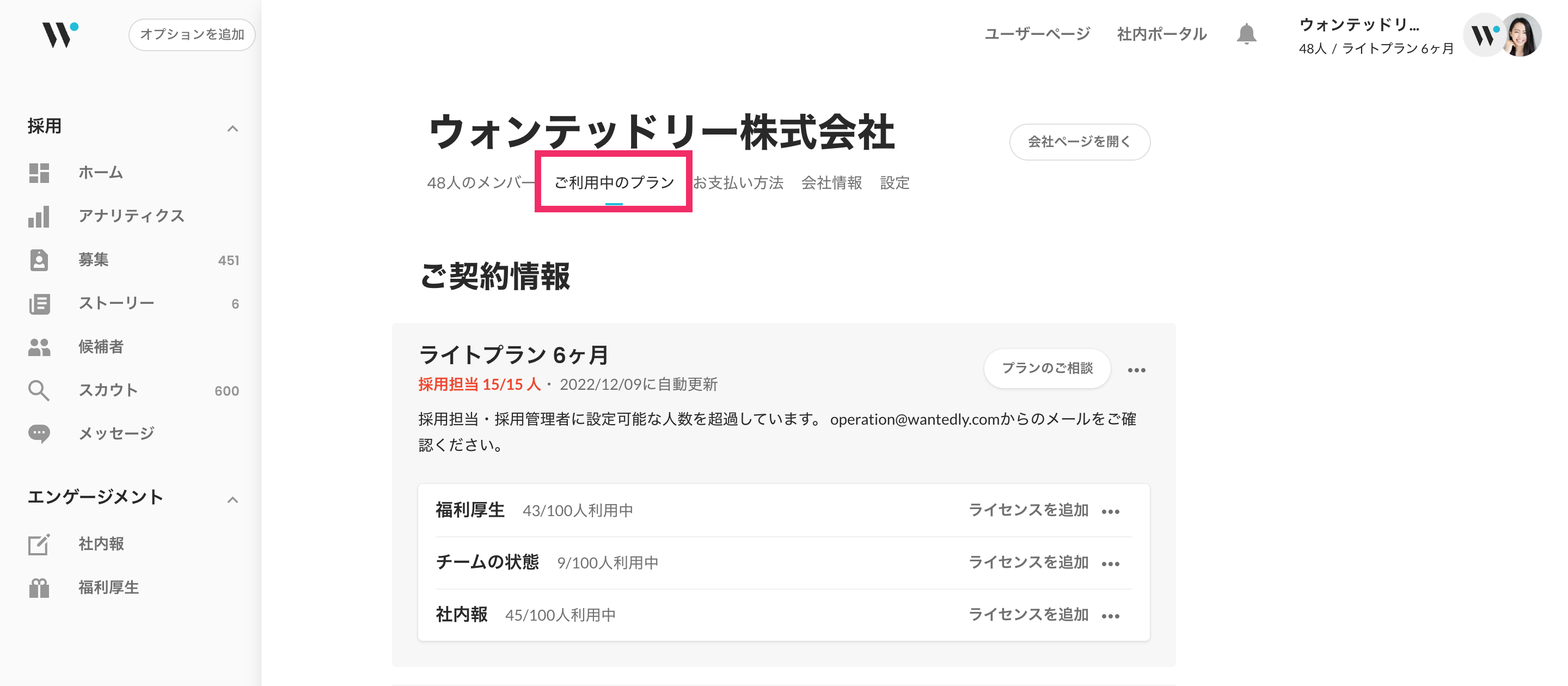Open スカウト magnifier icon
Viewport: 1568px width, 686px height.
tap(39, 391)
